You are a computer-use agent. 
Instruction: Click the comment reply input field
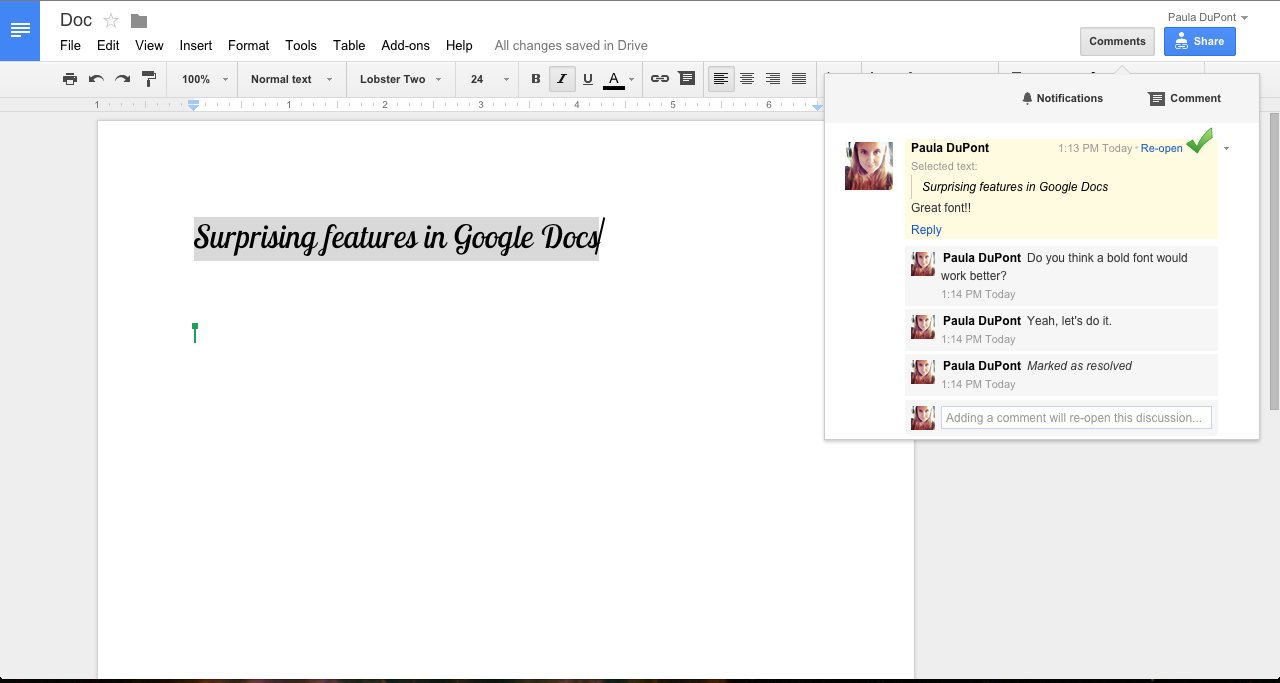[x=1075, y=418]
